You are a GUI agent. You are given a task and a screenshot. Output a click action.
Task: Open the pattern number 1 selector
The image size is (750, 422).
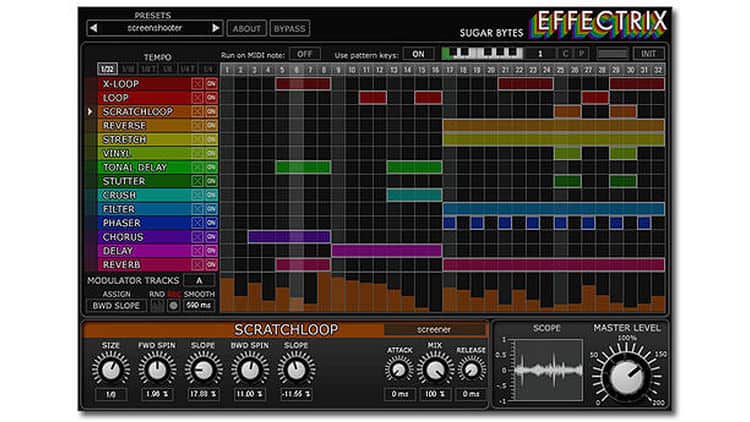pyautogui.click(x=540, y=54)
